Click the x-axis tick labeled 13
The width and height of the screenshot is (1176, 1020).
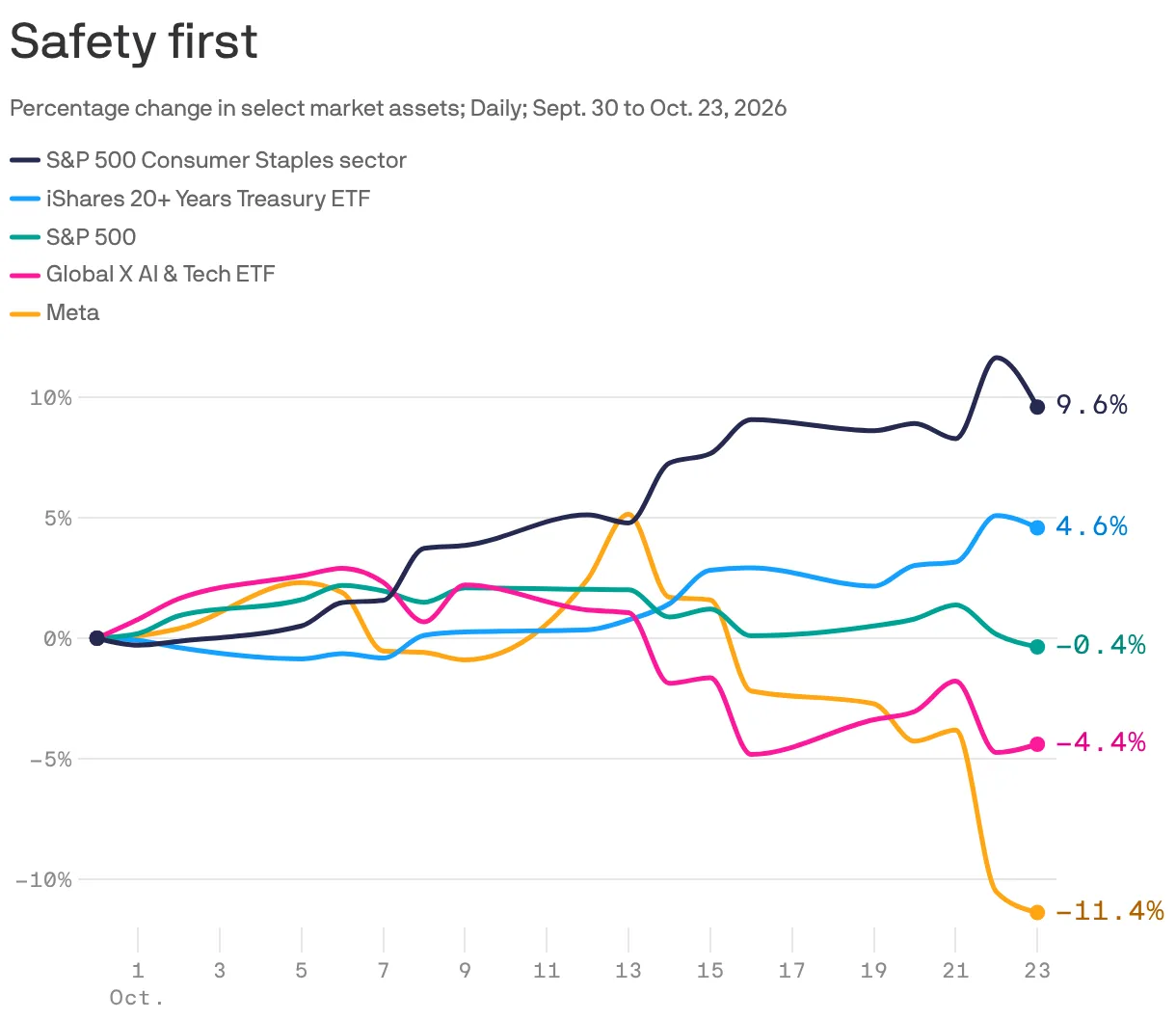628,970
